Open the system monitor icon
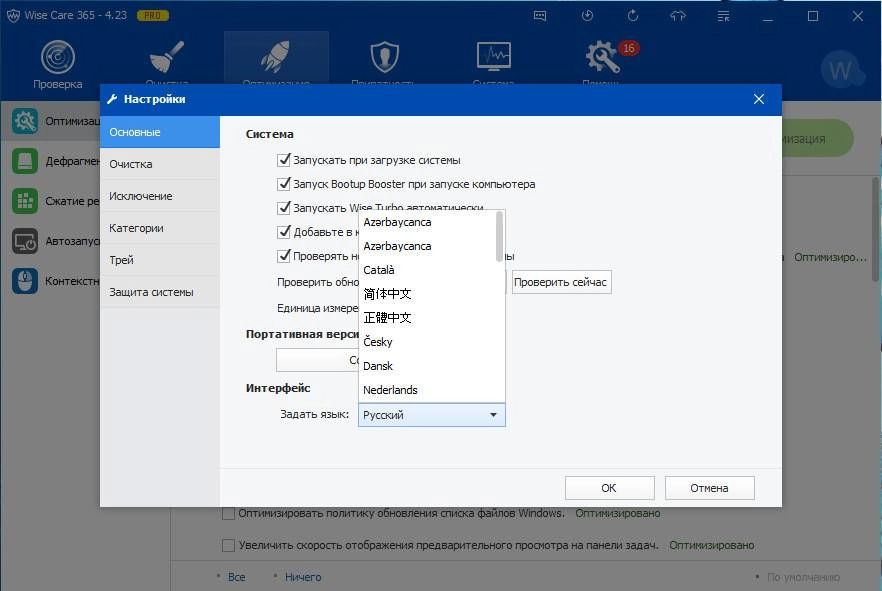Viewport: 882px width, 591px height. (493, 56)
